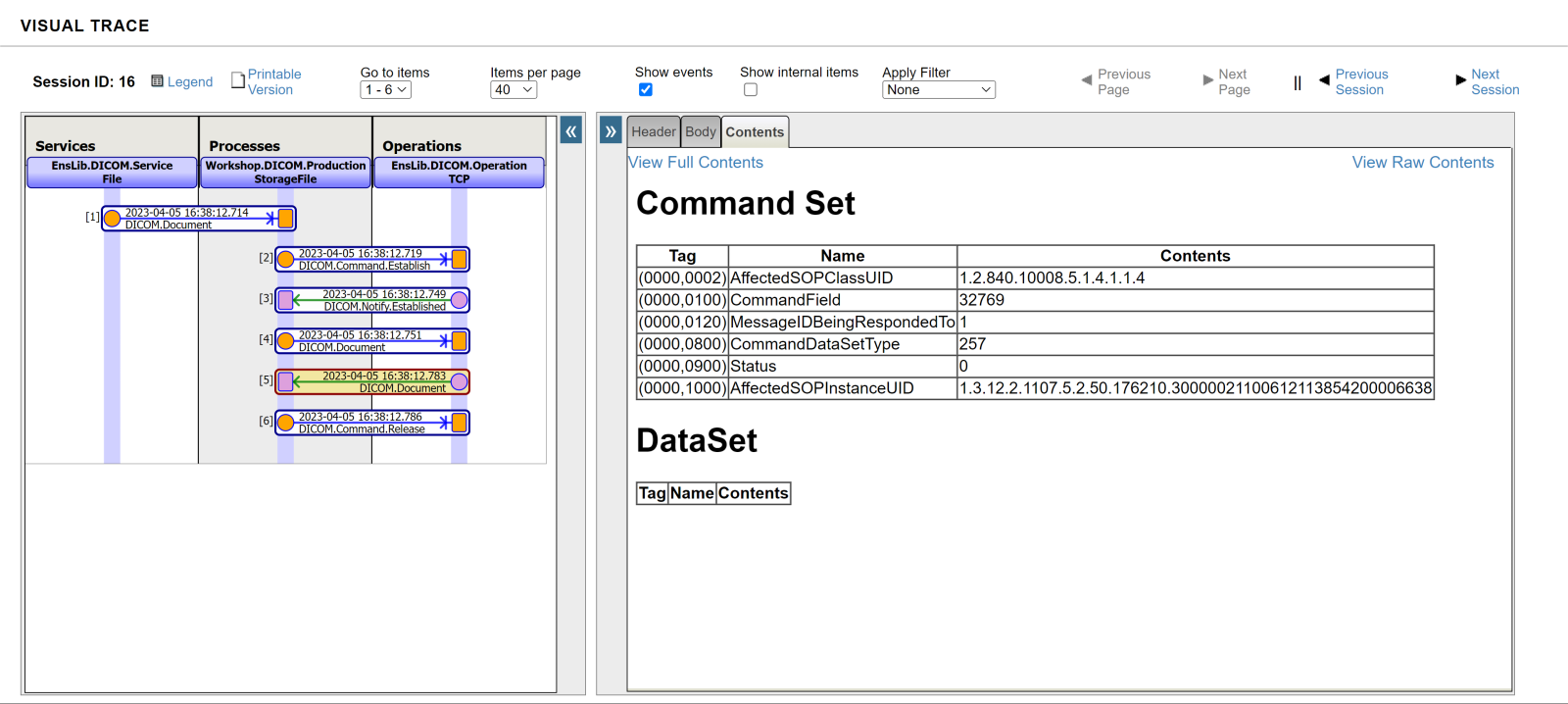This screenshot has width=1568, height=704.
Task: Open the View Full Contents link
Action: [x=696, y=163]
